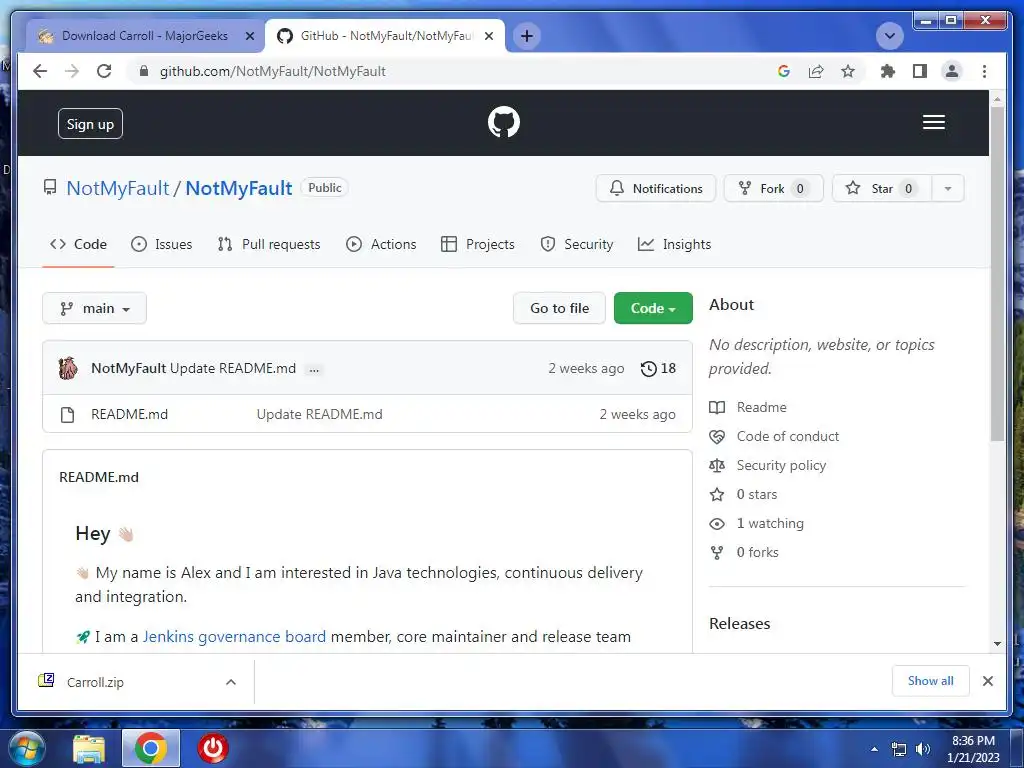Open the Actions tab
Screen dimensions: 1024x768
[x=381, y=244]
